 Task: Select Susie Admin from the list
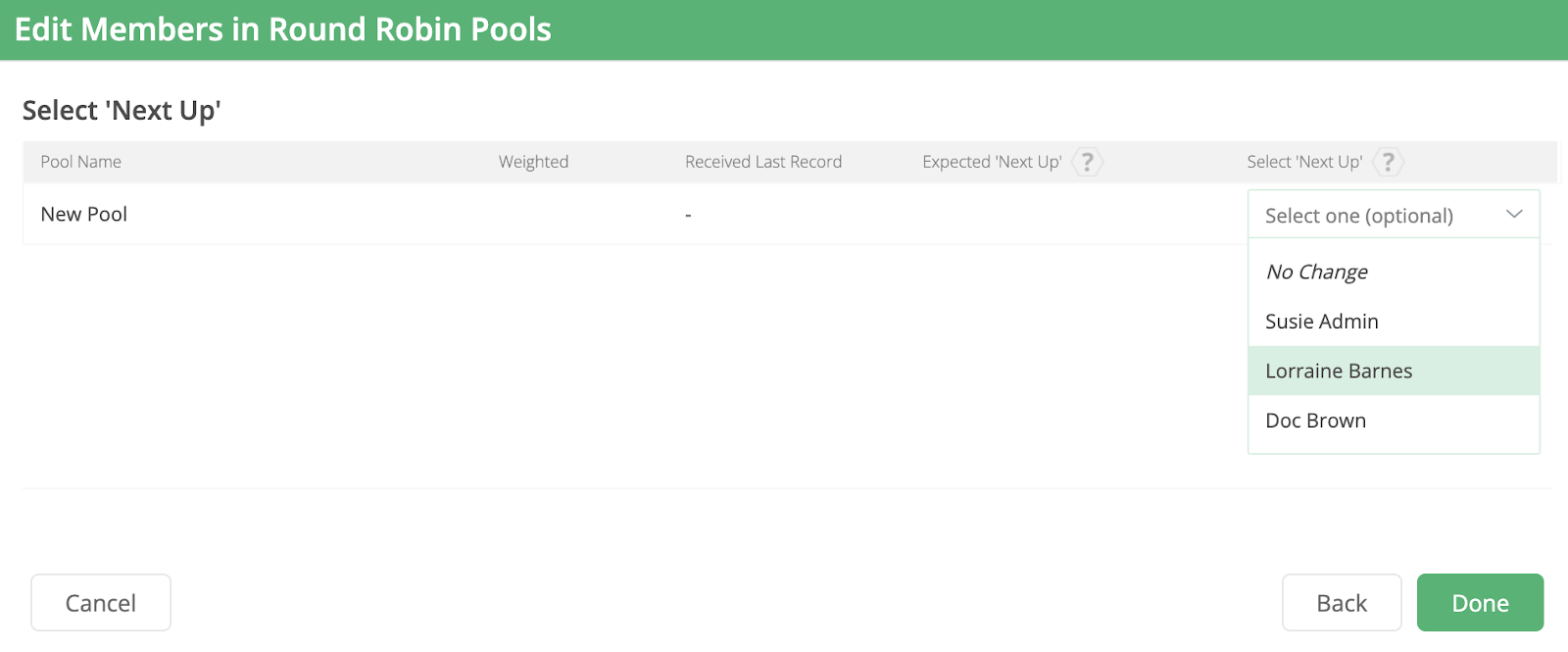(1321, 322)
